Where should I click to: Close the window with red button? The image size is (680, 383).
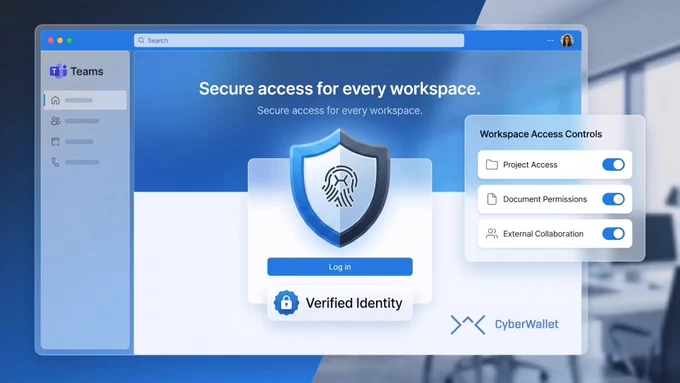coord(51,40)
